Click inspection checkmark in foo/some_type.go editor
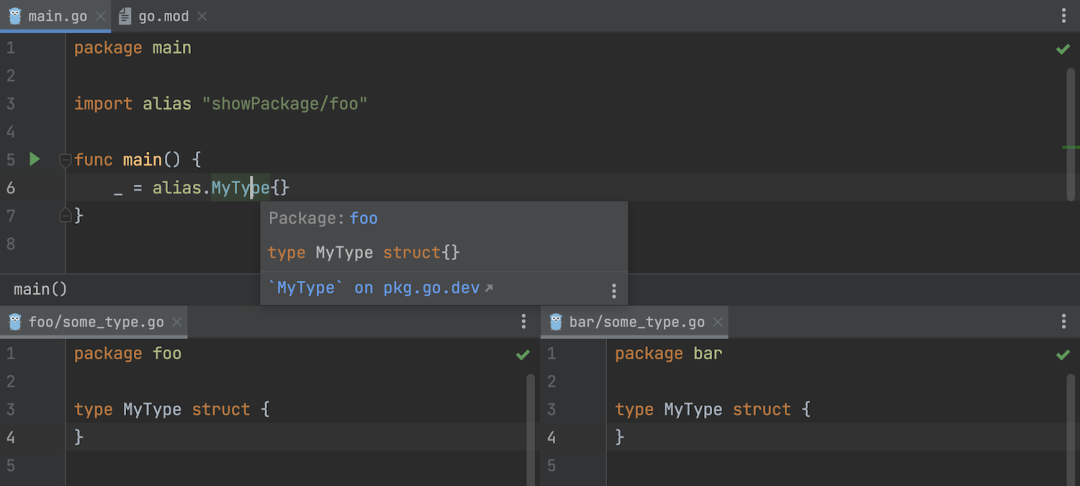Screen dimensions: 1080x486 [522, 354]
